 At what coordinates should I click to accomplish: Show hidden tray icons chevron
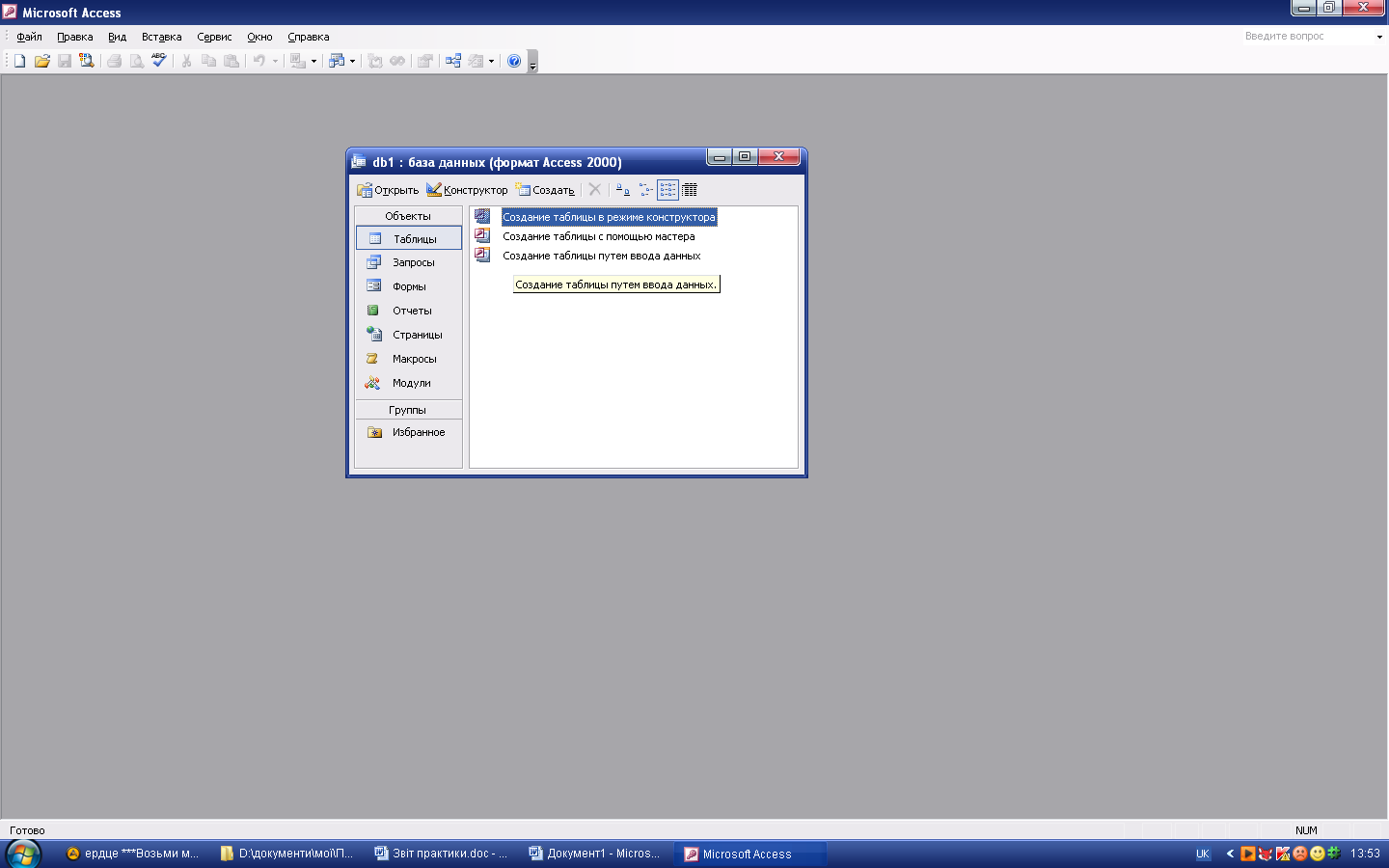(1230, 854)
